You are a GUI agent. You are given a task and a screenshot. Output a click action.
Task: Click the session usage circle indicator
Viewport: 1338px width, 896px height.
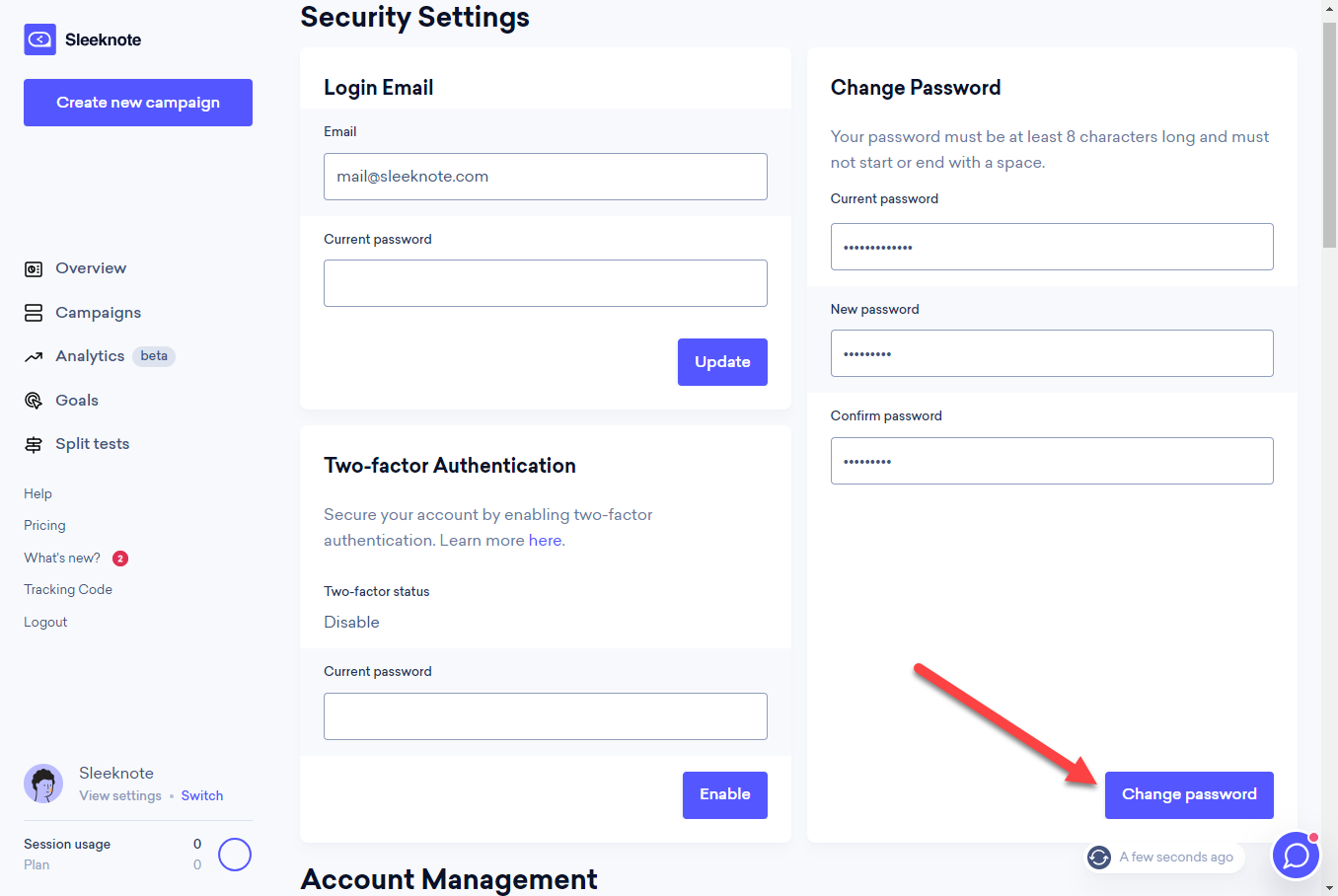(x=235, y=855)
